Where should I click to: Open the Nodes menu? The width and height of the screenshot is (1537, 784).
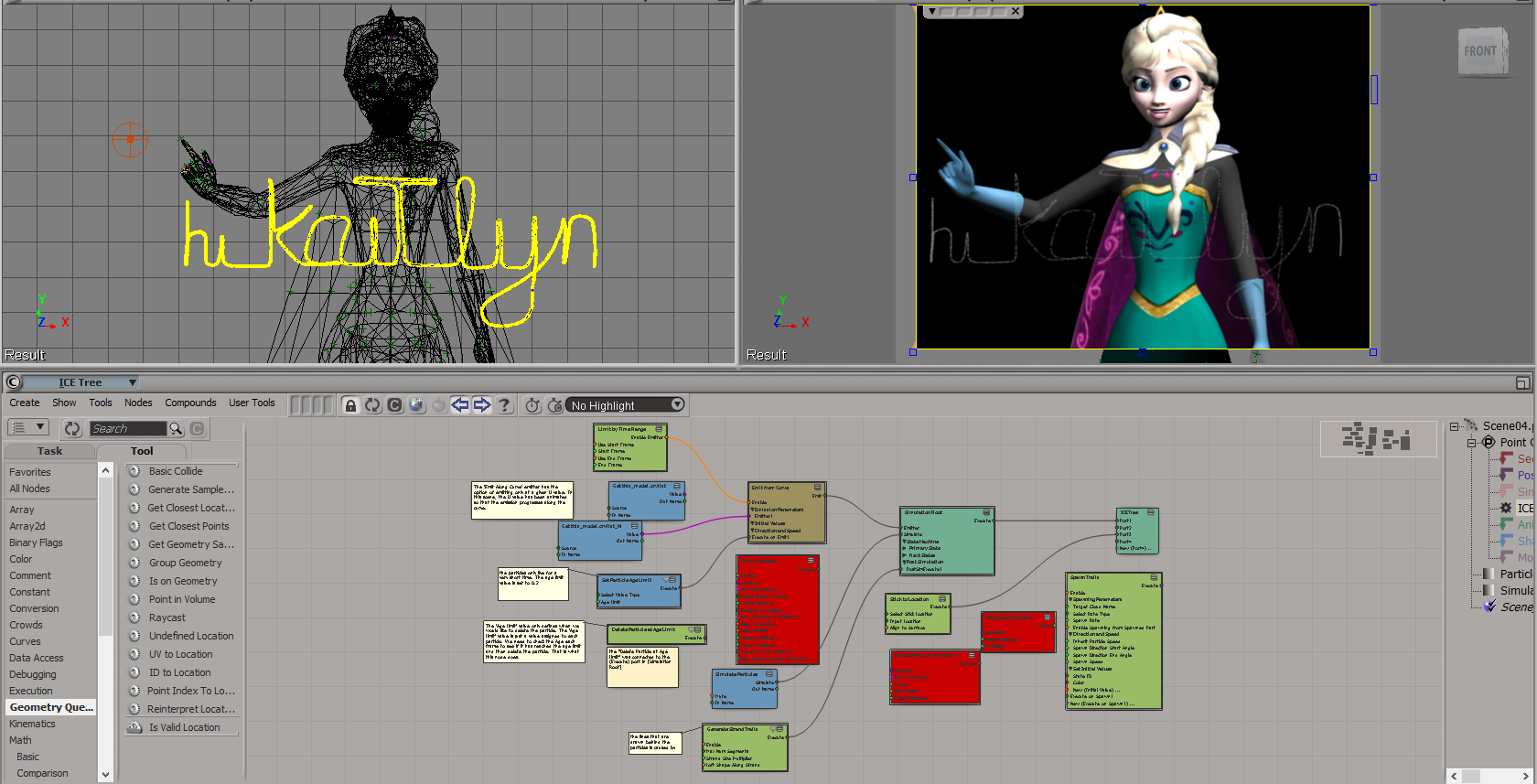pos(138,403)
